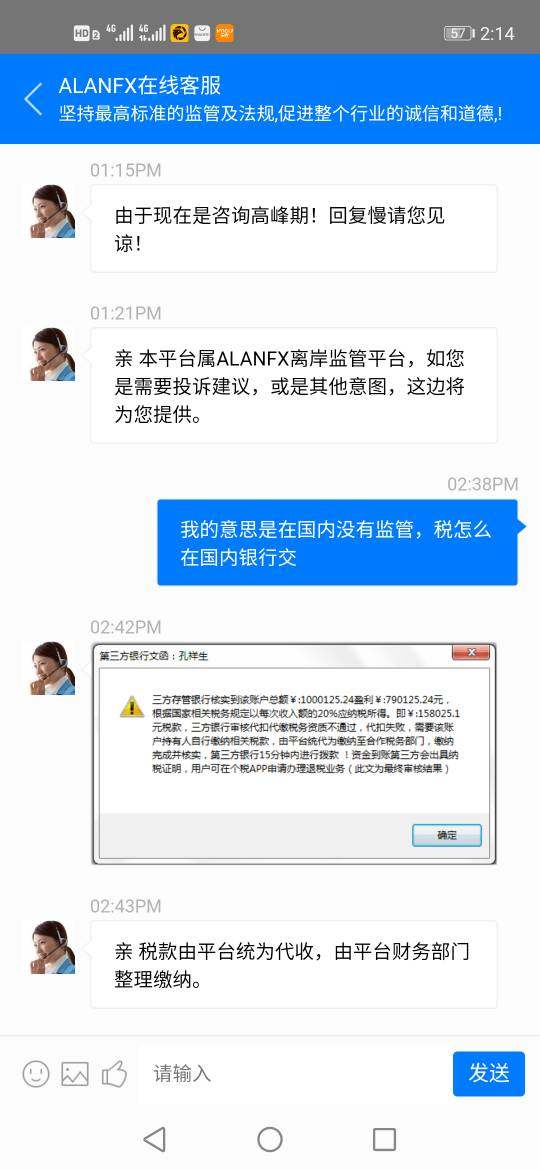540x1170 pixels.
Task: Tap the image attachment icon
Action: 75,1074
